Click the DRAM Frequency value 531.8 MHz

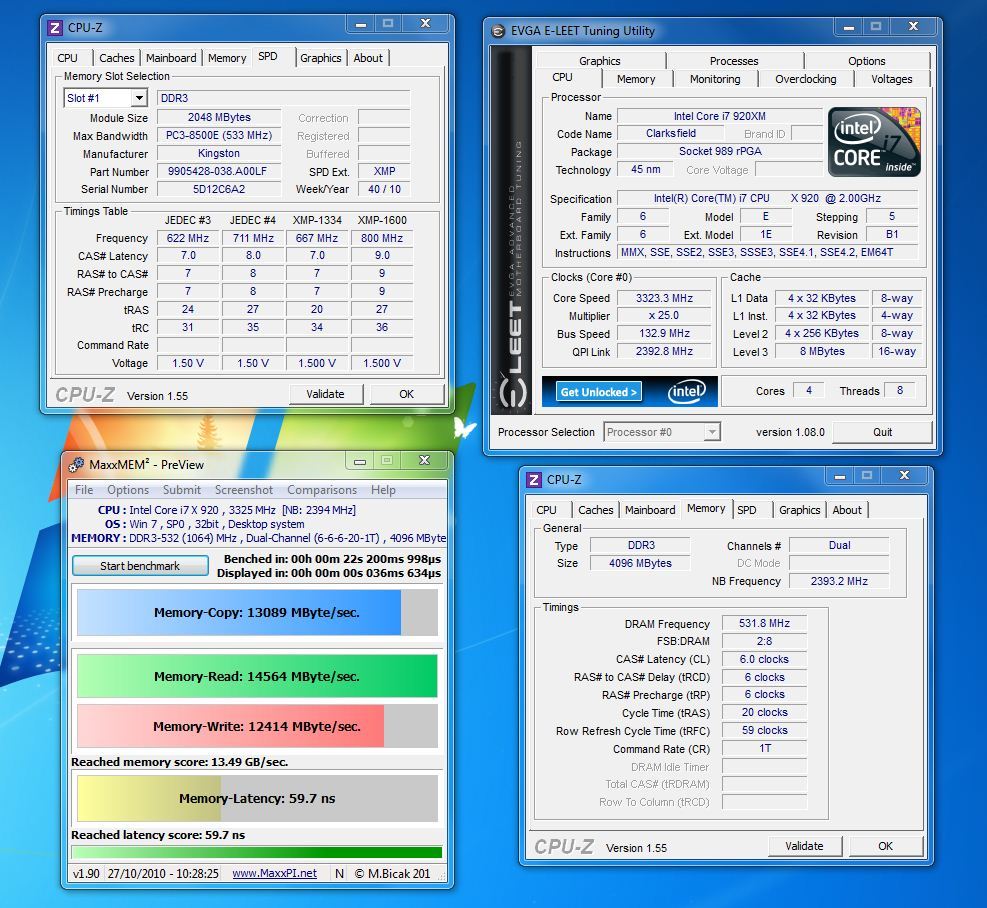coord(764,623)
